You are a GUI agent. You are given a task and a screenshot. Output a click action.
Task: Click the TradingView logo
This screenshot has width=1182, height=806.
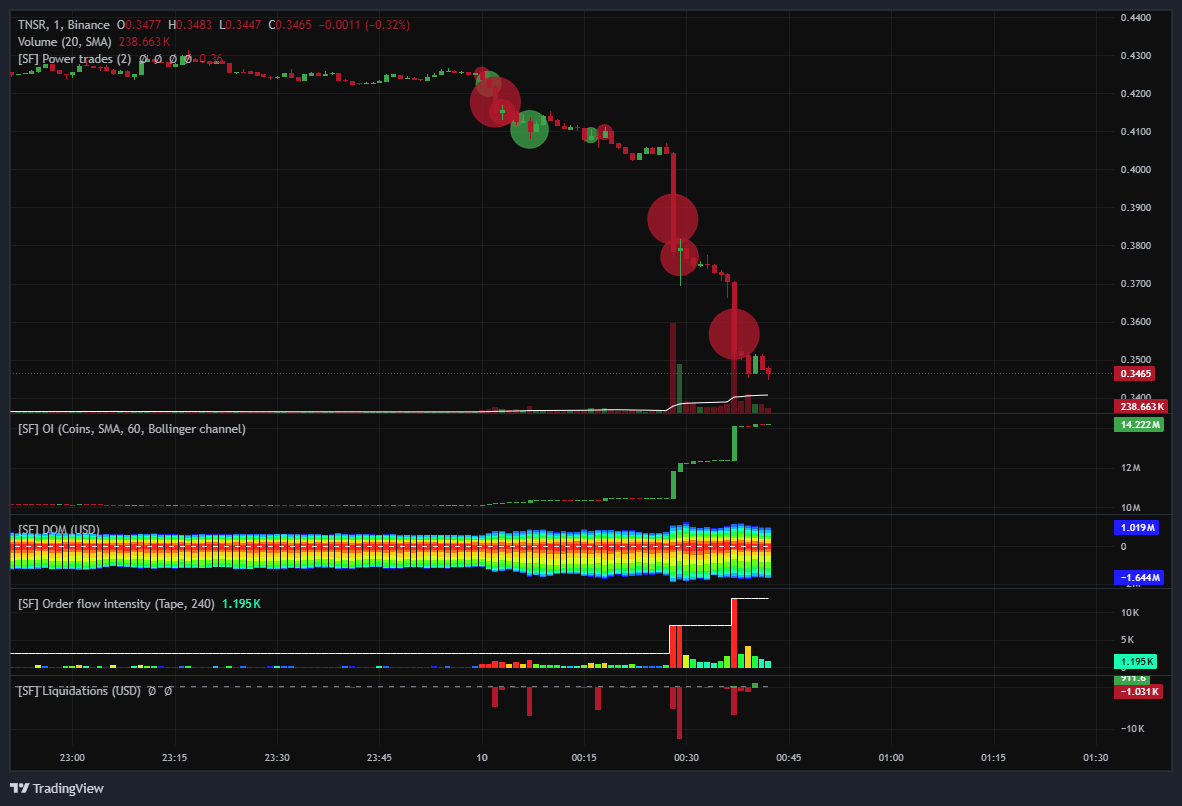click(57, 788)
